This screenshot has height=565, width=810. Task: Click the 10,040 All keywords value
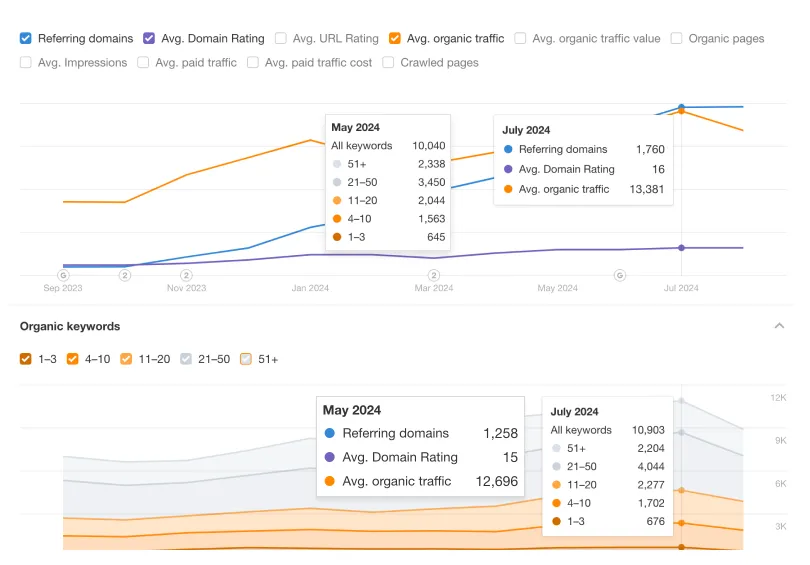click(428, 146)
